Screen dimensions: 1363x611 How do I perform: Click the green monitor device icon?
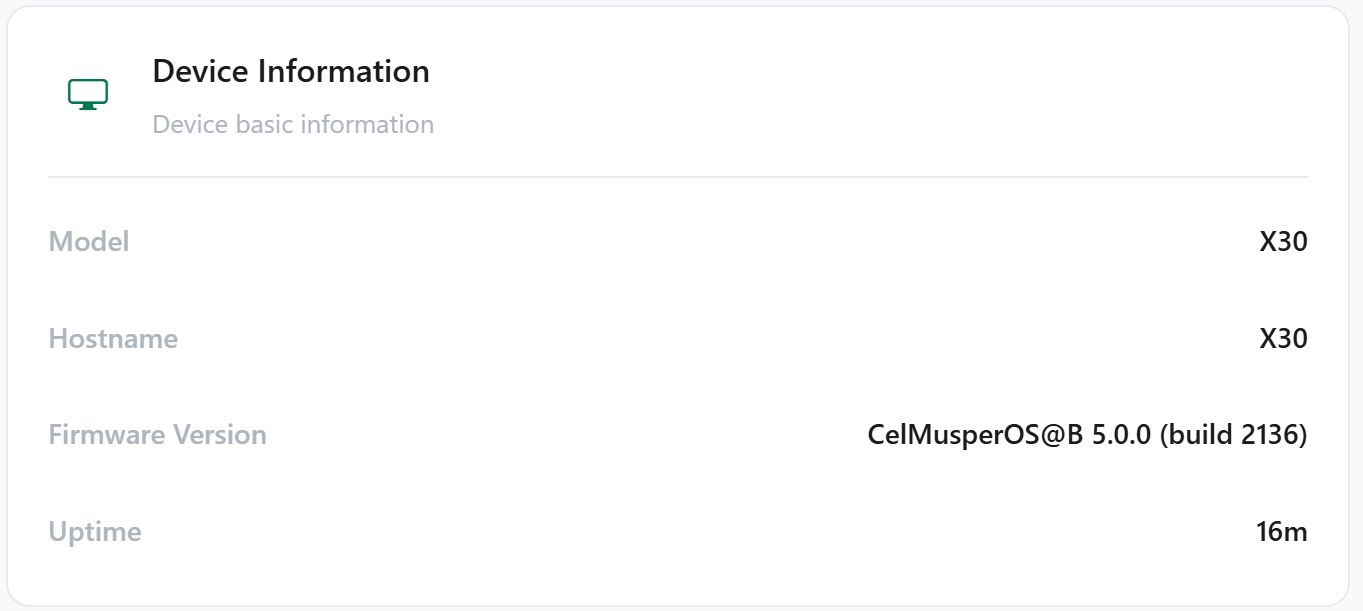(x=88, y=95)
